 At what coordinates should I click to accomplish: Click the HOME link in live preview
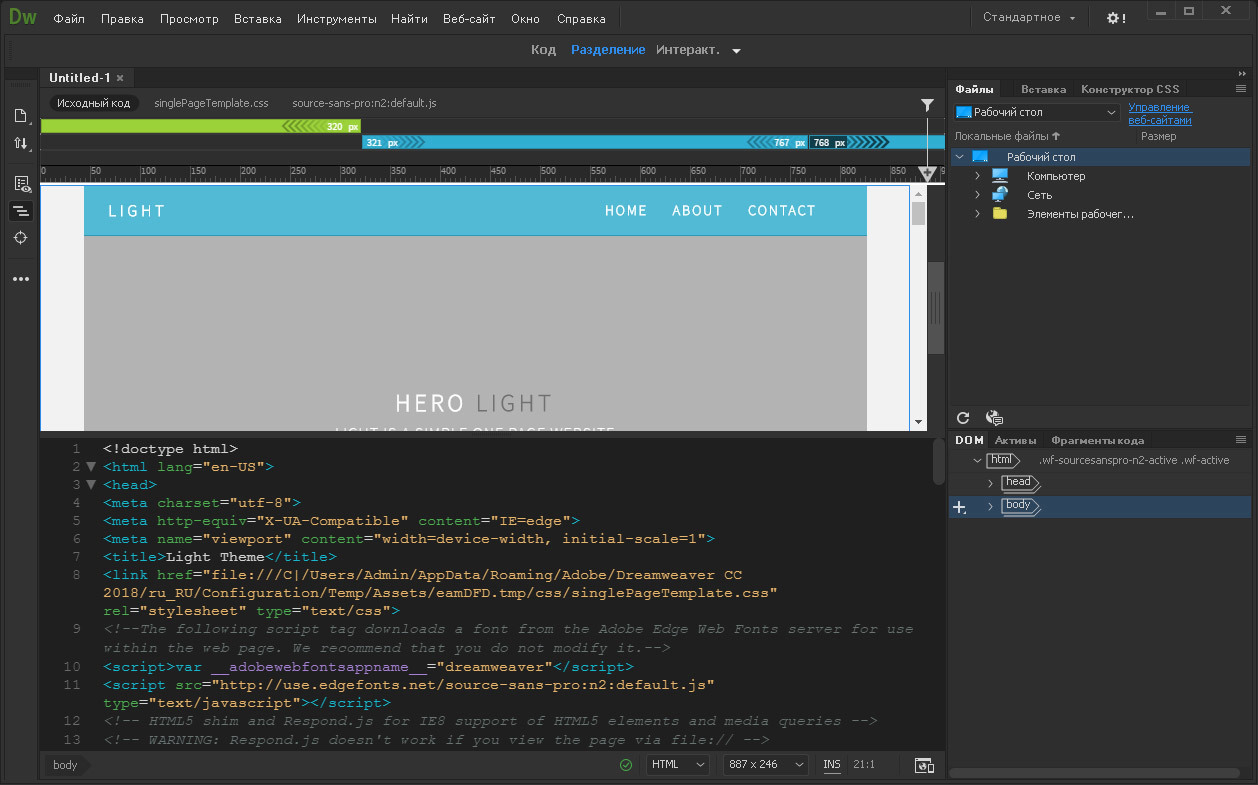(x=626, y=211)
